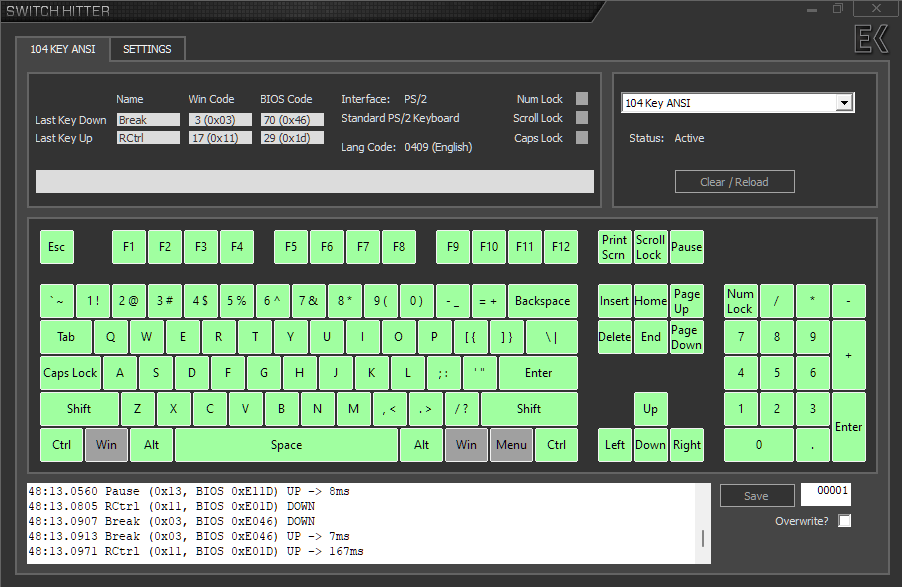This screenshot has height=587, width=902.
Task: Click the Save button above the counter
Action: (757, 495)
